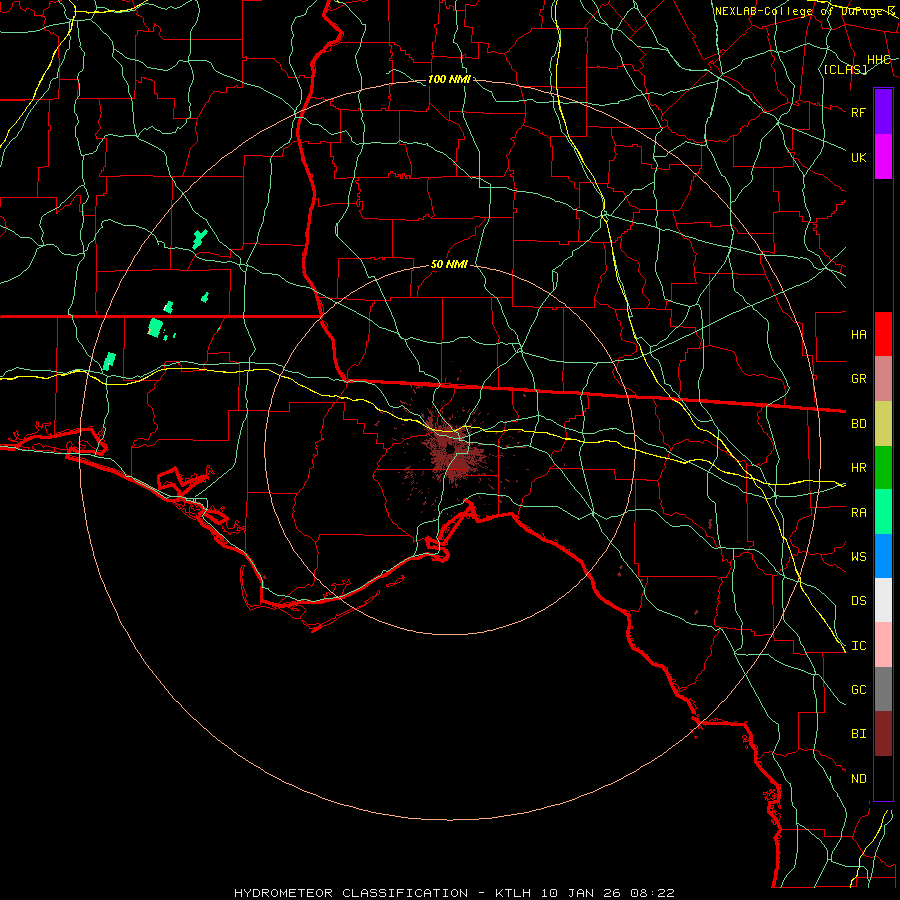Viewport: 900px width, 900px height.
Task: Click the IC pink legend swatch
Action: click(x=883, y=645)
